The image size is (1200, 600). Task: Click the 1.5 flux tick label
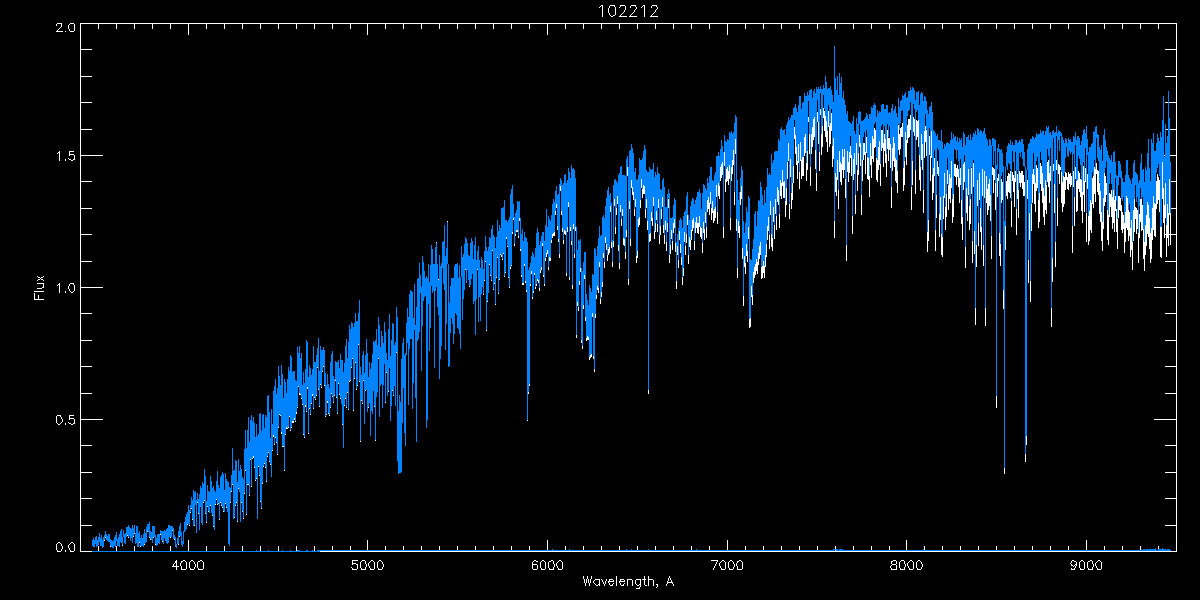[63, 157]
